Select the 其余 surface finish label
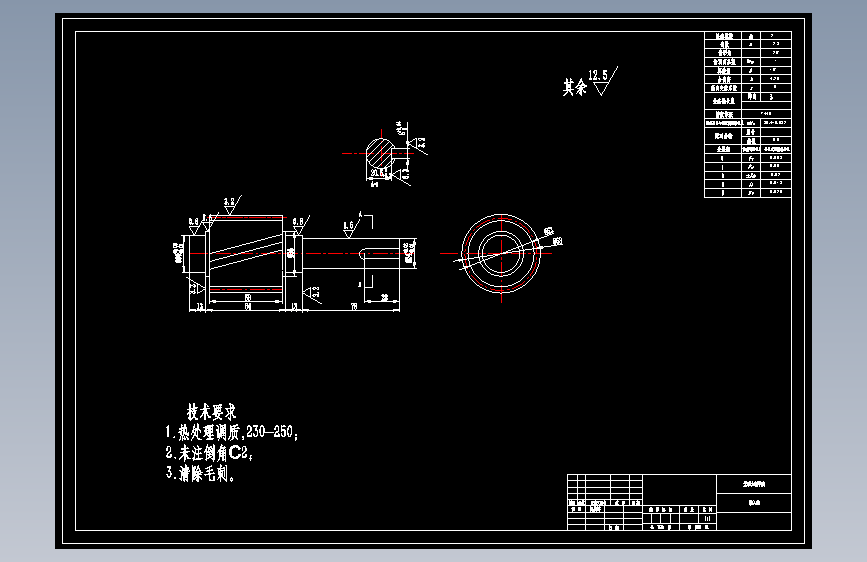The width and height of the screenshot is (867, 562). click(x=574, y=87)
